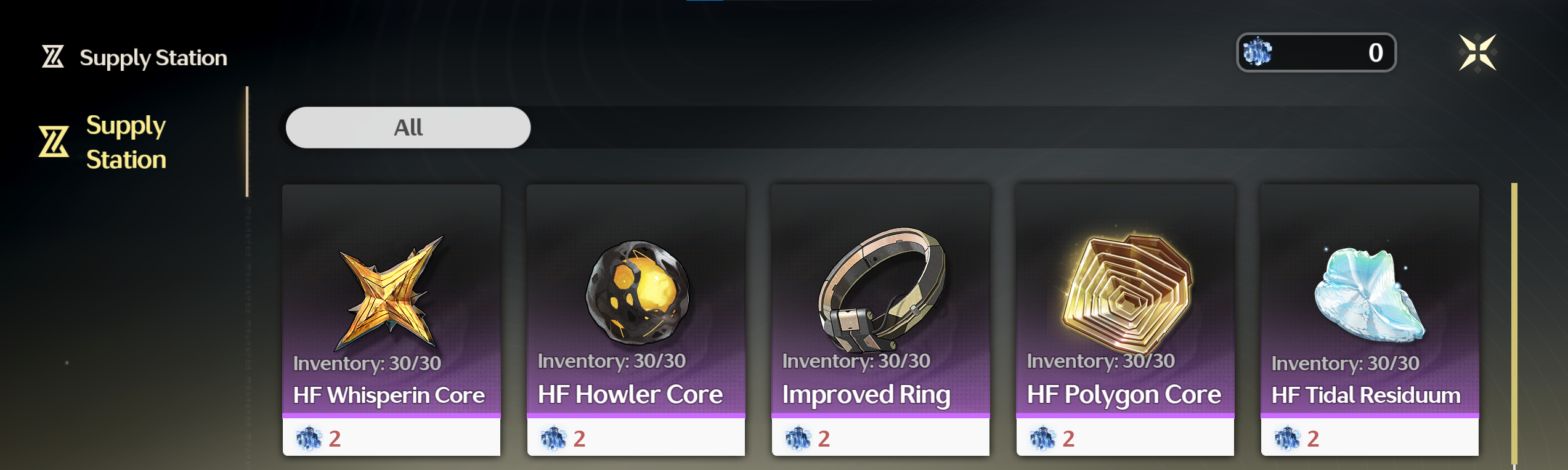Click the HF Tidal Residuum price crystal icon
Image resolution: width=1568 pixels, height=470 pixels.
(1287, 439)
